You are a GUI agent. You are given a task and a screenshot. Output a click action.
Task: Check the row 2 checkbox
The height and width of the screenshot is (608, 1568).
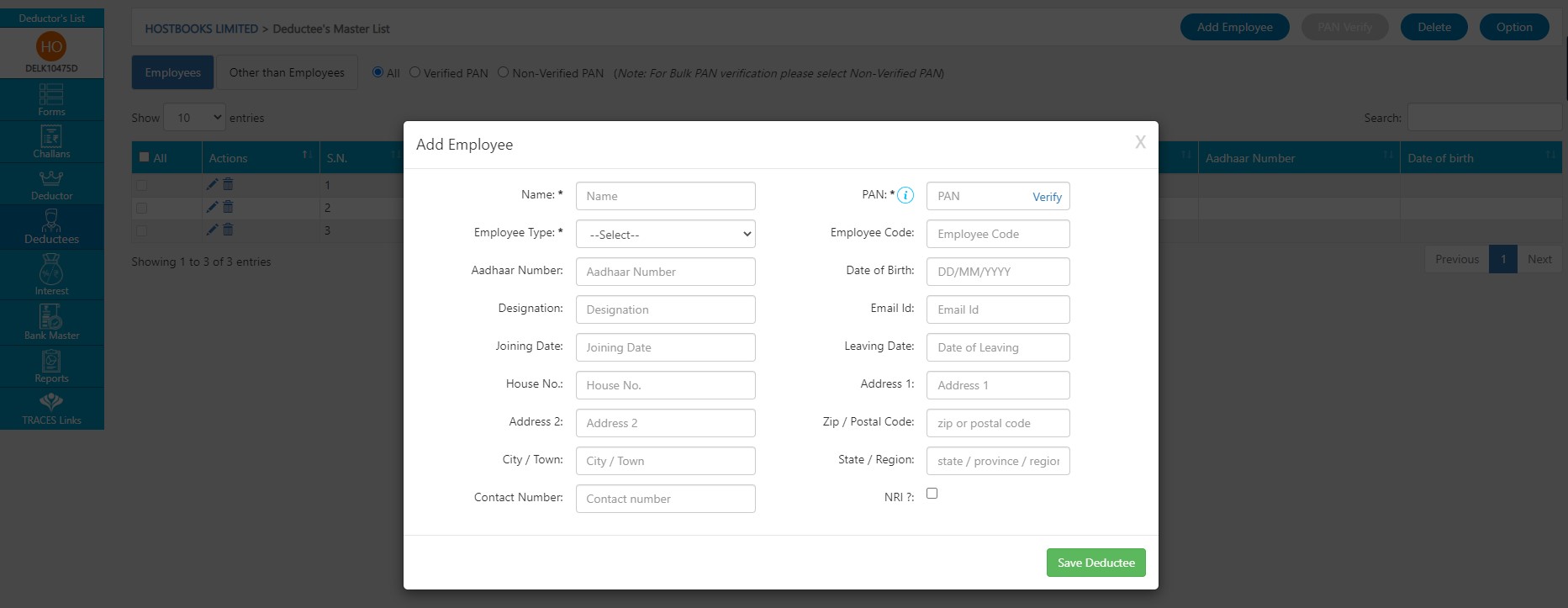(x=141, y=208)
